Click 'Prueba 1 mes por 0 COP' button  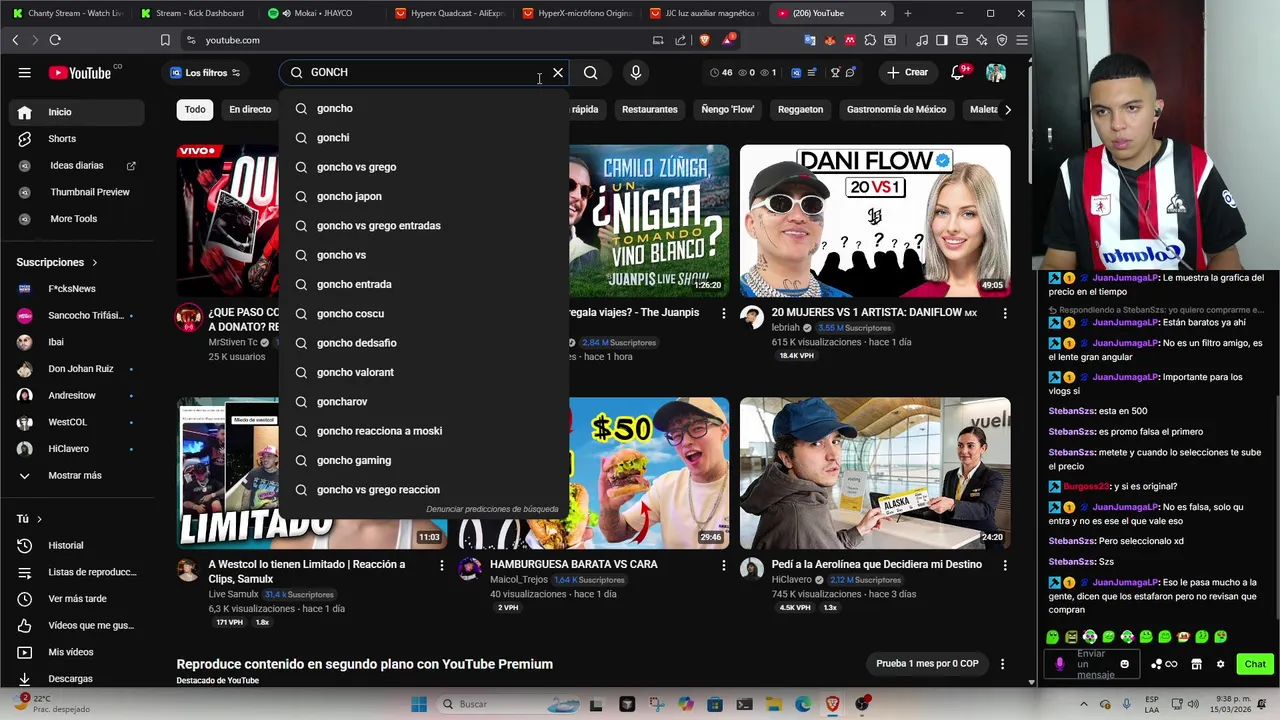pos(927,664)
